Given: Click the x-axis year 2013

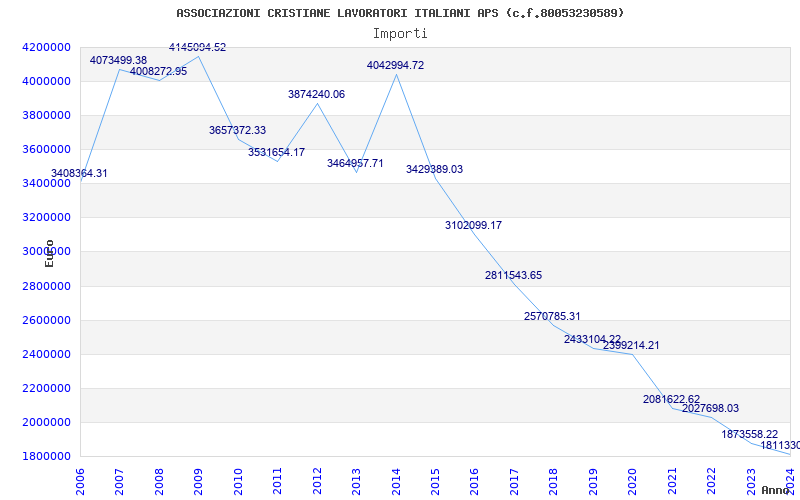Looking at the screenshot, I should tap(356, 482).
